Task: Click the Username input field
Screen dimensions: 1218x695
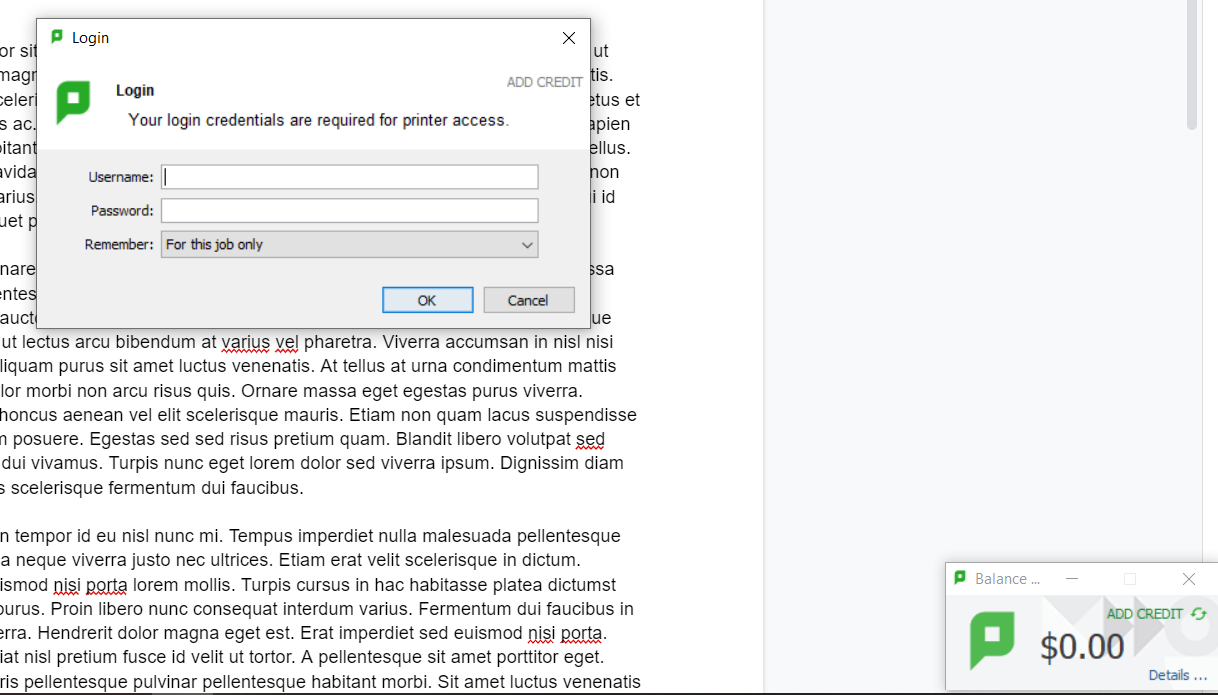Action: [350, 177]
